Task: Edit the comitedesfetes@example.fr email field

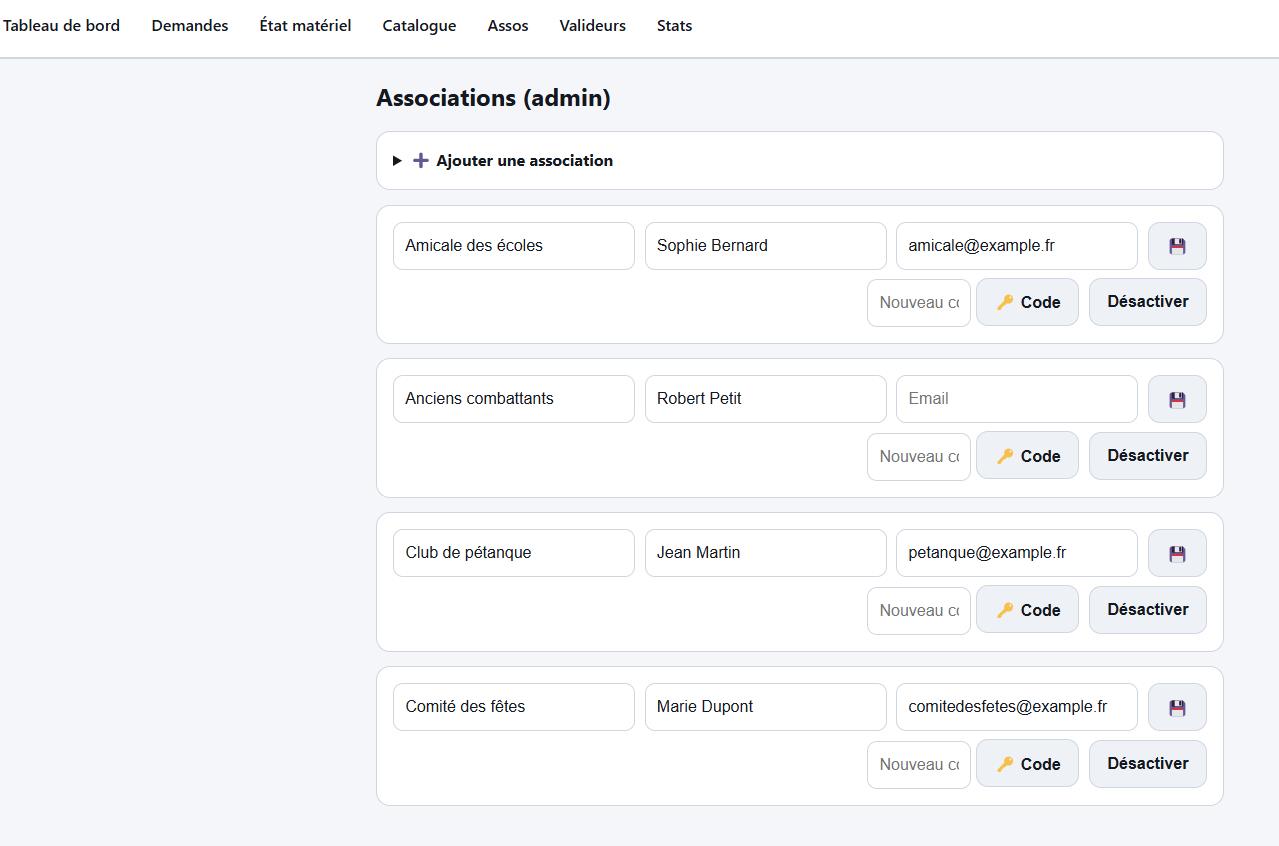Action: click(1017, 707)
